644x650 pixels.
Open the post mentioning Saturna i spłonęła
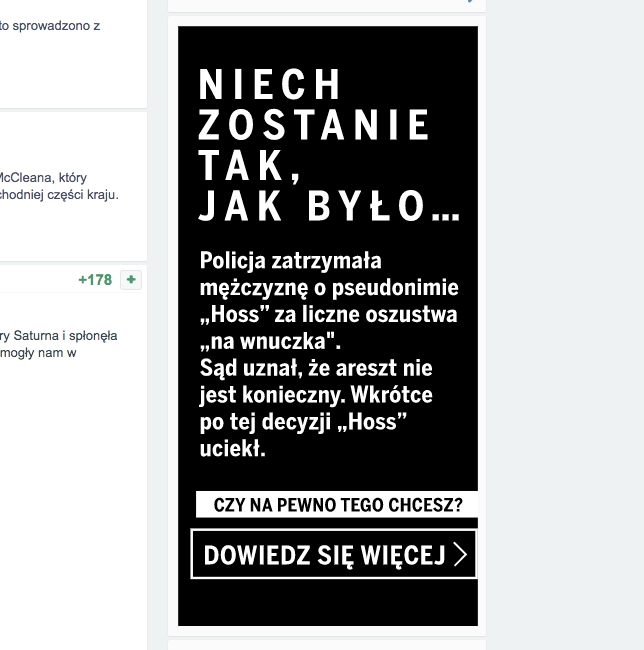(x=58, y=336)
